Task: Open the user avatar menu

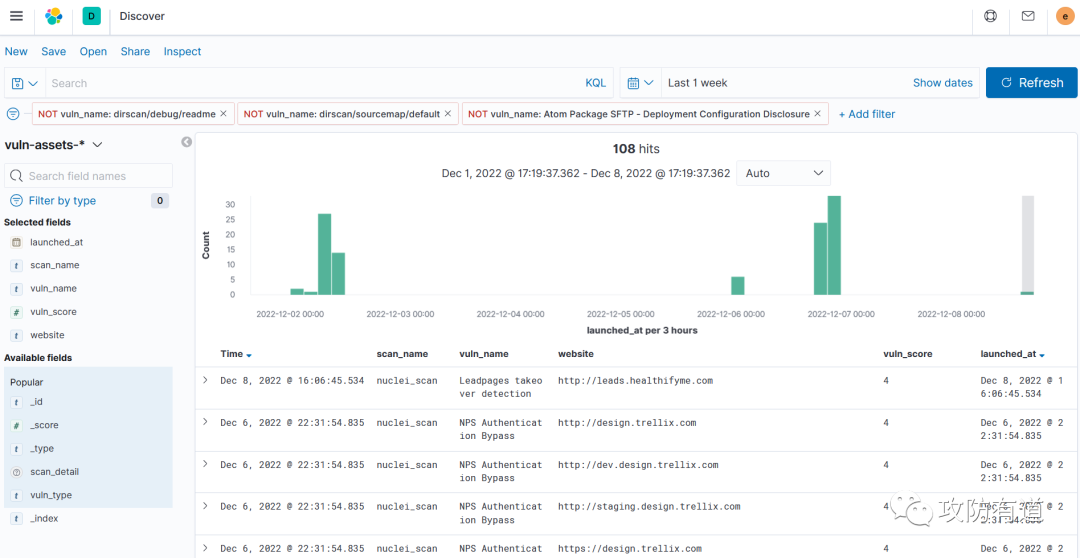Action: pyautogui.click(x=1065, y=16)
